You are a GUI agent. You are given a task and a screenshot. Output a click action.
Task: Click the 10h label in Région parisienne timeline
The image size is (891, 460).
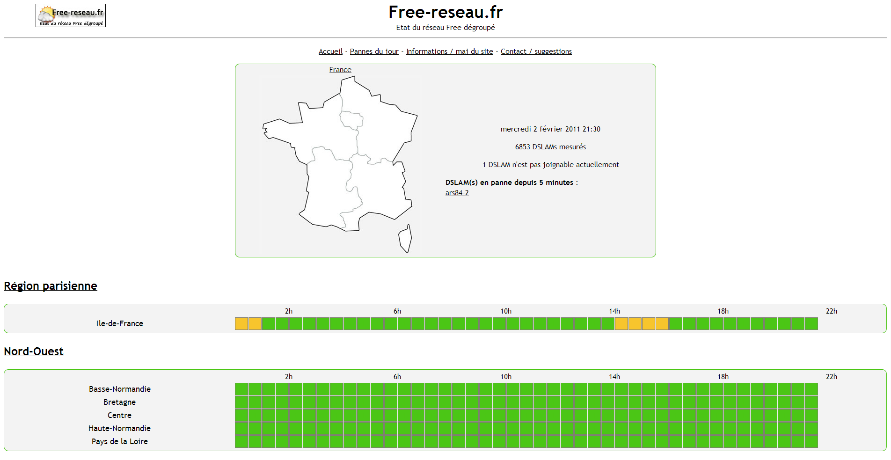pyautogui.click(x=506, y=311)
